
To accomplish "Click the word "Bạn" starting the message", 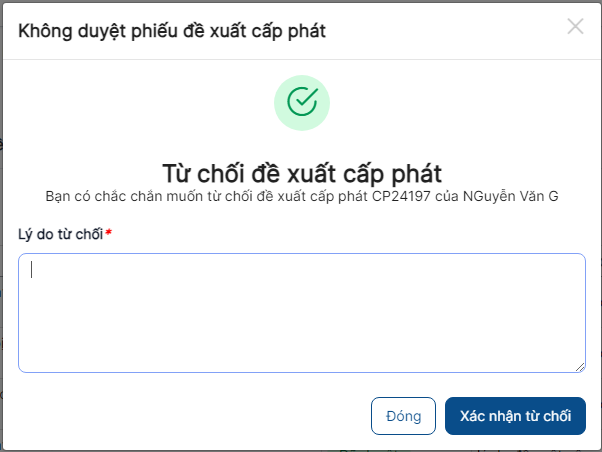I will [58, 196].
